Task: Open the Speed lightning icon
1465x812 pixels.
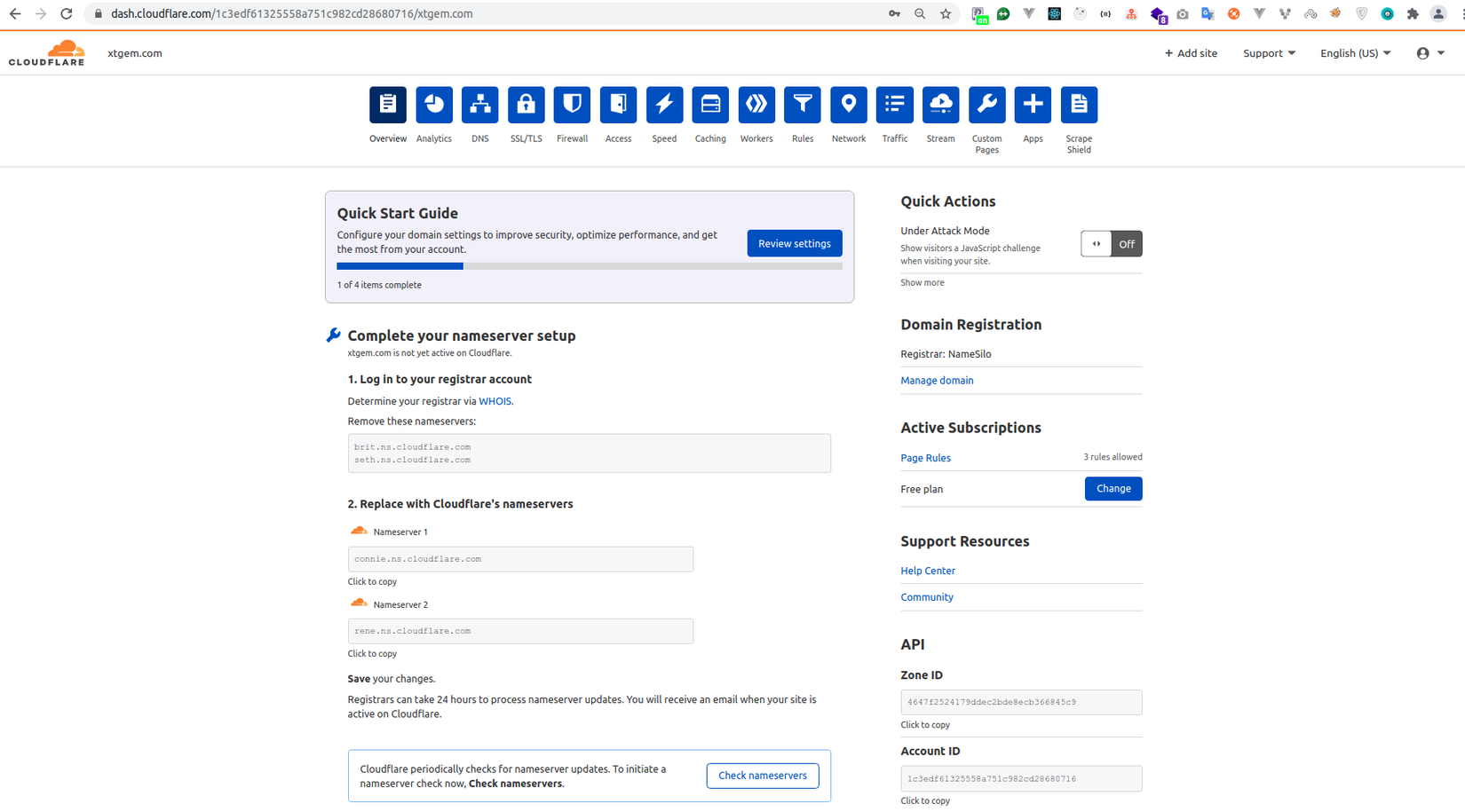Action: point(664,105)
